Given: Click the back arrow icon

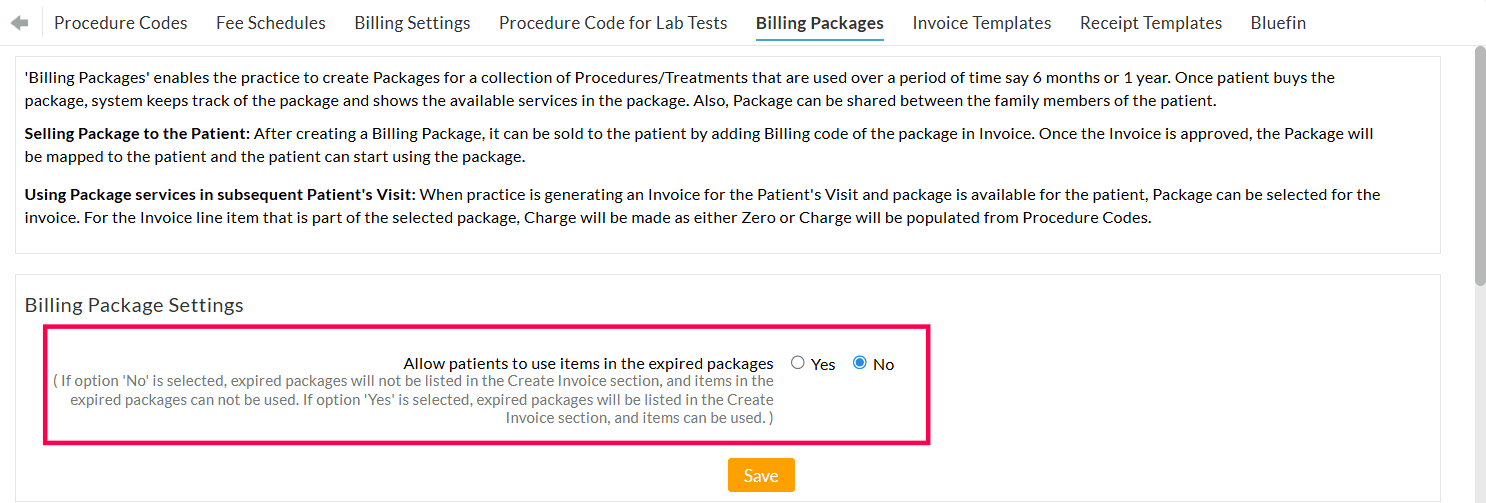Looking at the screenshot, I should [20, 23].
